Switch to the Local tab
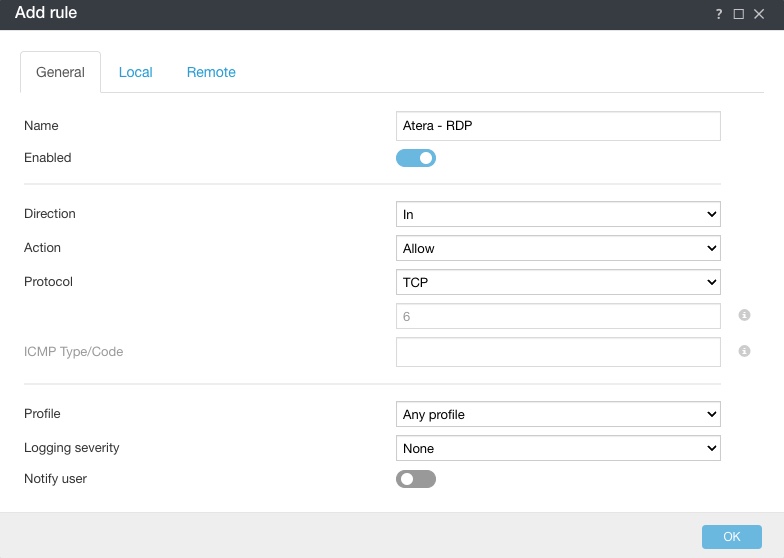Screen dimensions: 784x558 135,72
